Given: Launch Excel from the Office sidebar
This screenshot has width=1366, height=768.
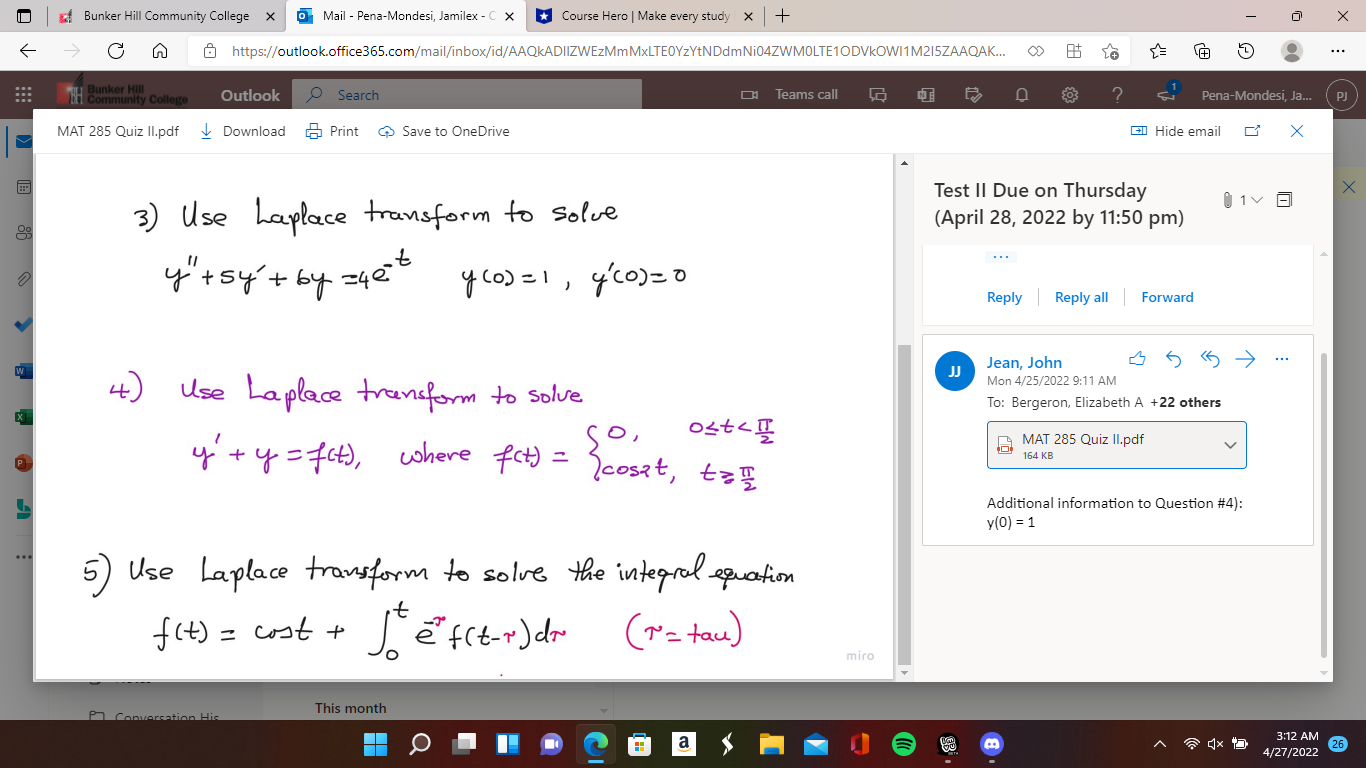Looking at the screenshot, I should (25, 416).
